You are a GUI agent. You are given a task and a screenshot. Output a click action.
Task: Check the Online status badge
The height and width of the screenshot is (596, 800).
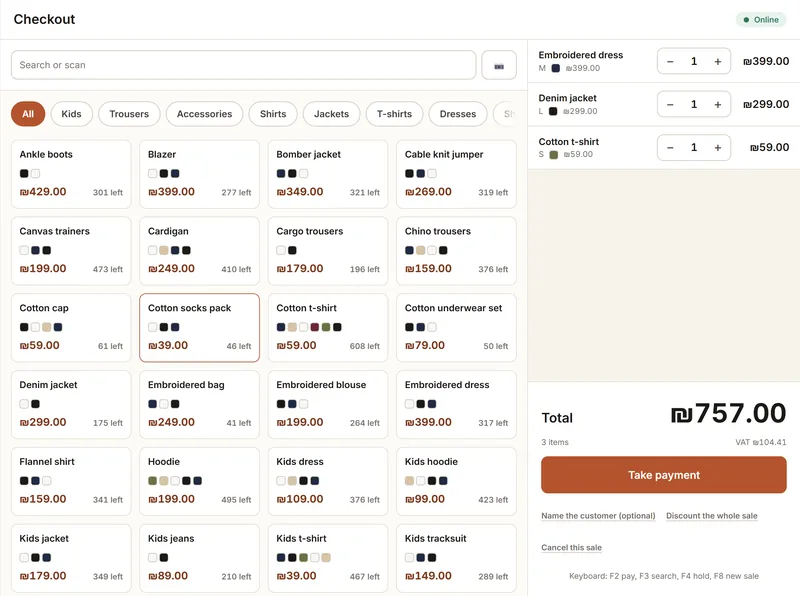pos(761,20)
